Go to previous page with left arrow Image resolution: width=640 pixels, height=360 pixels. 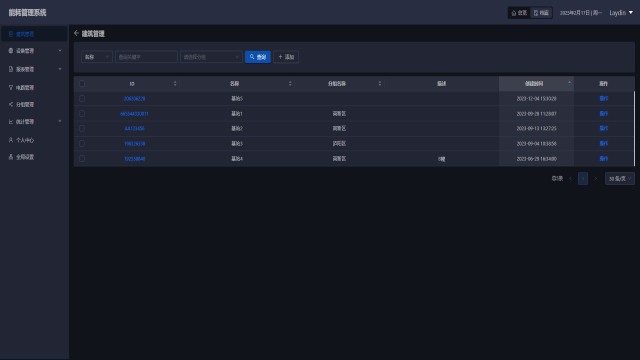pyautogui.click(x=571, y=178)
